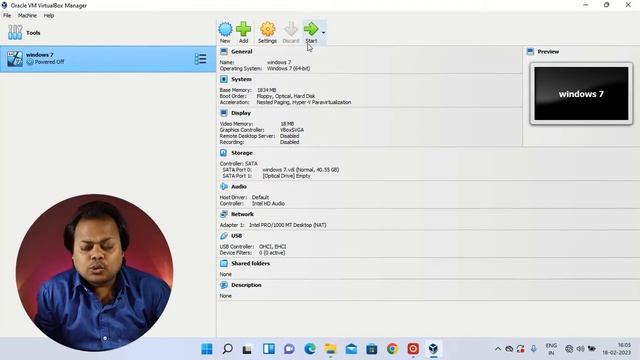The height and width of the screenshot is (360, 640).
Task: Open the General settings header link
Action: pos(242,51)
